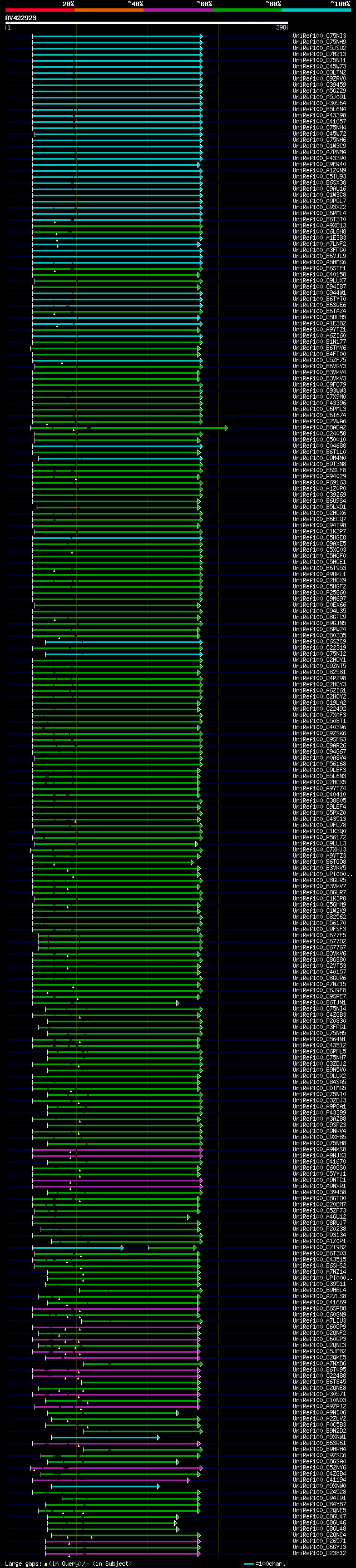Select the query name AV422923
Image resolution: width=356 pixels, height=1568 pixels.
coord(21,18)
